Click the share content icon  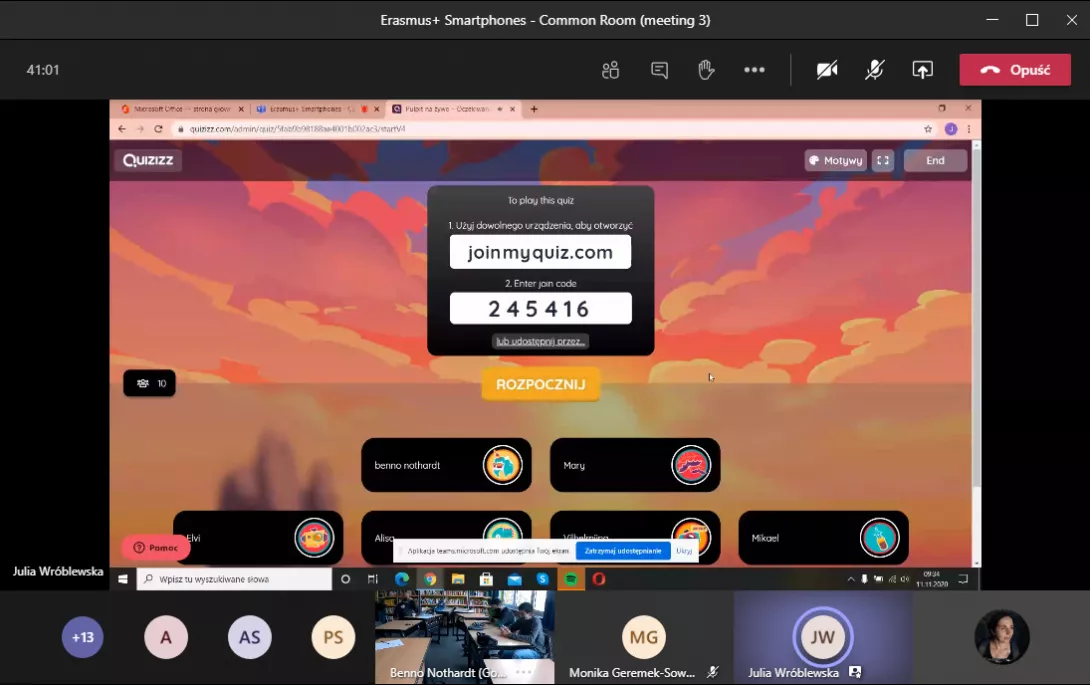point(922,70)
